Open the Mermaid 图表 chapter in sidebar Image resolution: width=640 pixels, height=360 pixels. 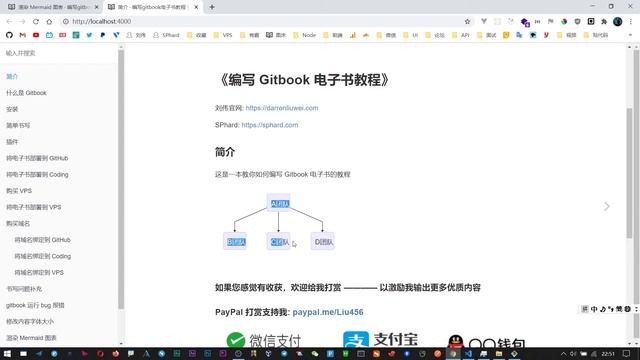[31, 338]
